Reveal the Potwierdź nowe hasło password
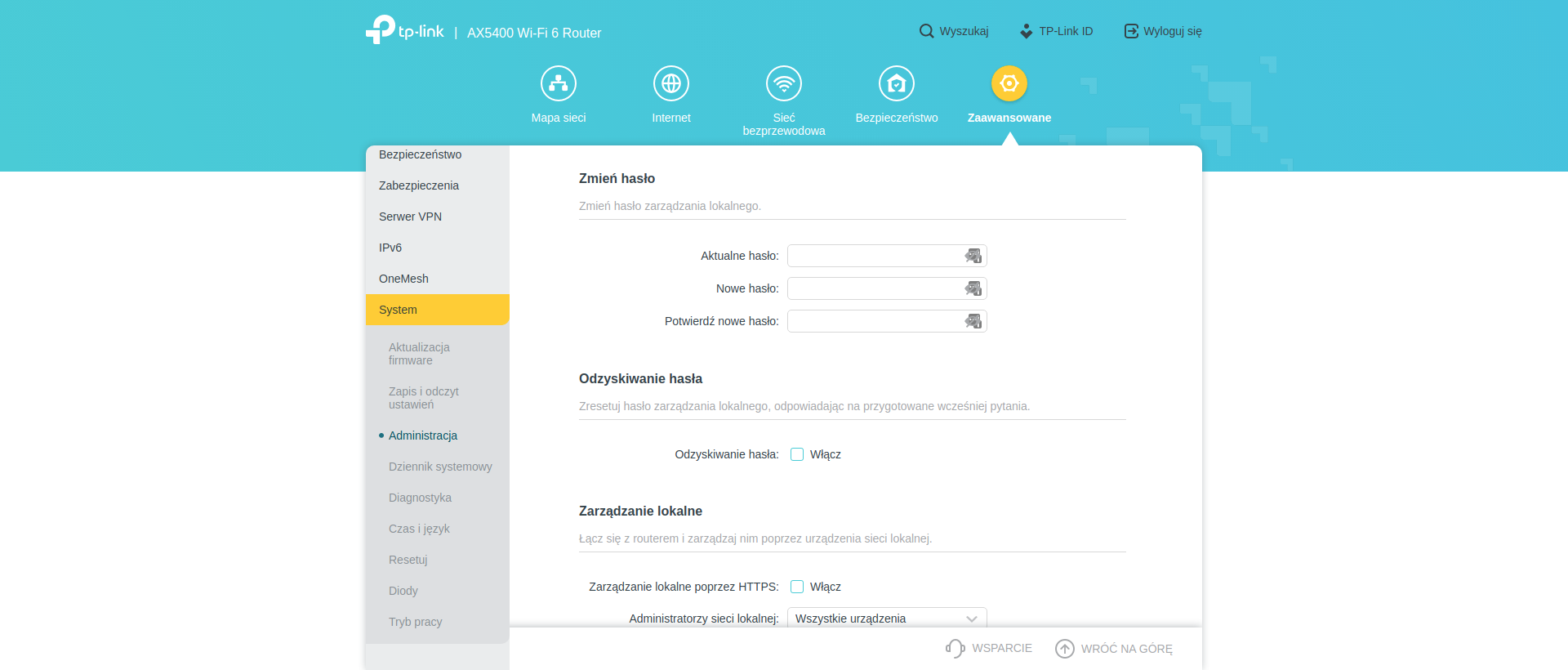 click(x=973, y=321)
